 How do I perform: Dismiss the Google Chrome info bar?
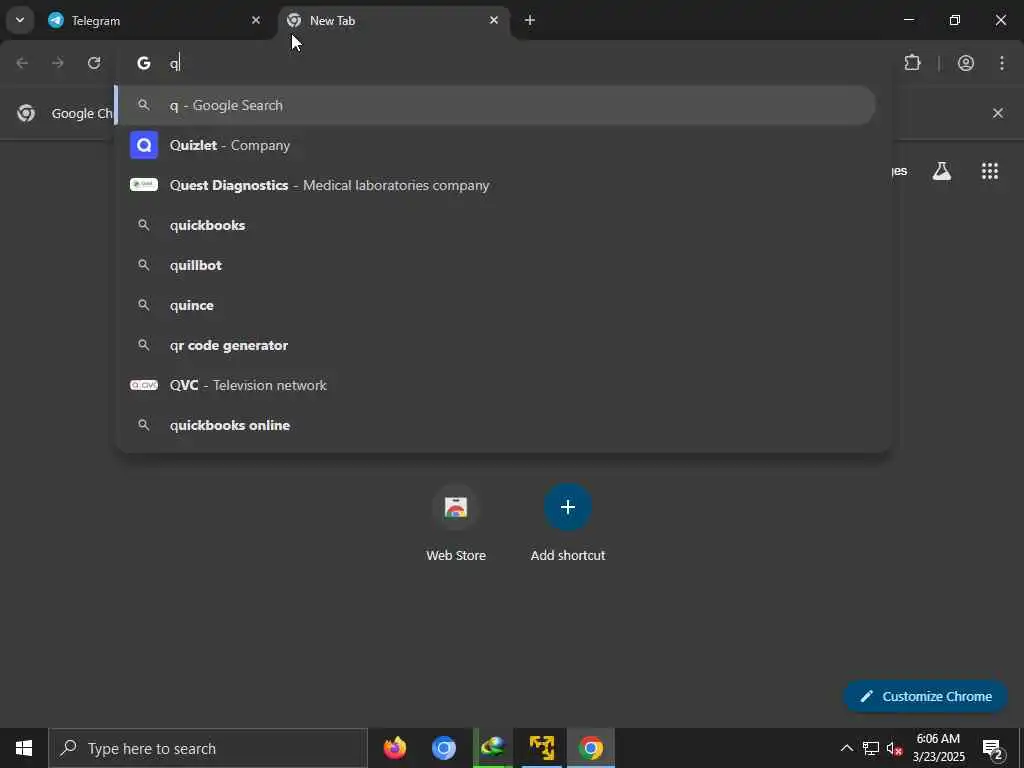(998, 113)
